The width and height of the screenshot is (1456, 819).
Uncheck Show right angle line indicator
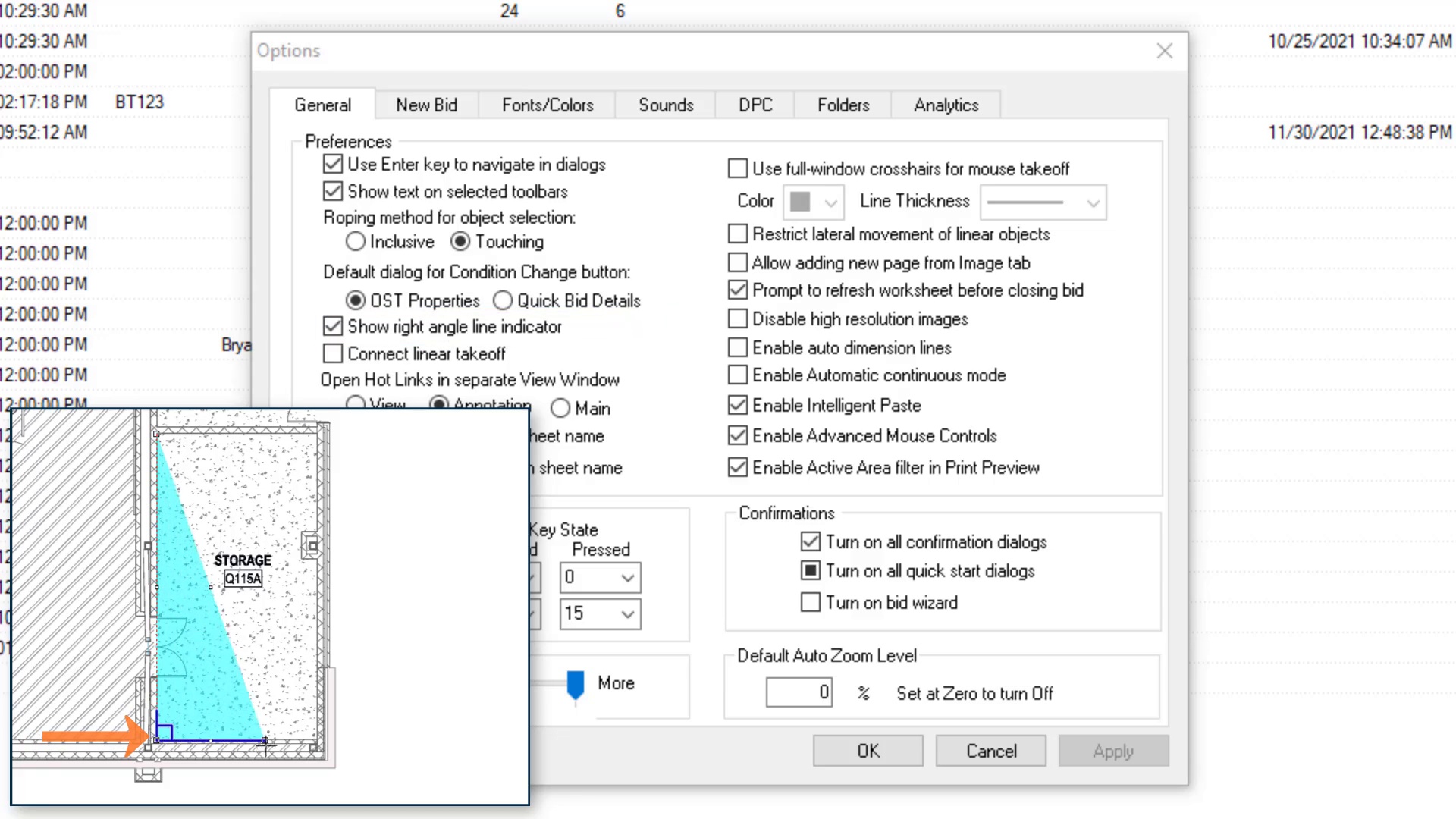tap(333, 327)
